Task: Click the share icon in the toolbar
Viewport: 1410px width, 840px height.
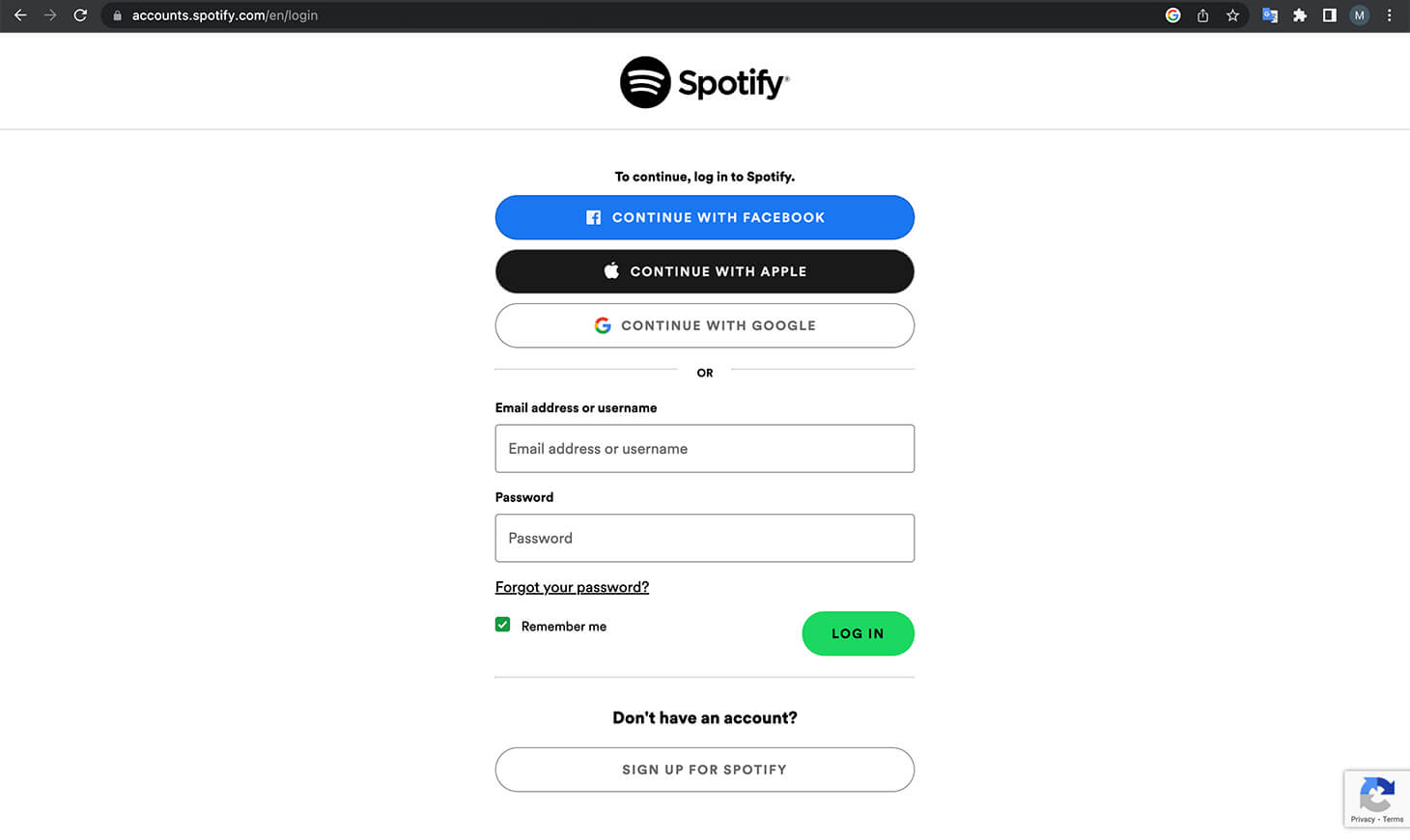Action: pyautogui.click(x=1202, y=15)
